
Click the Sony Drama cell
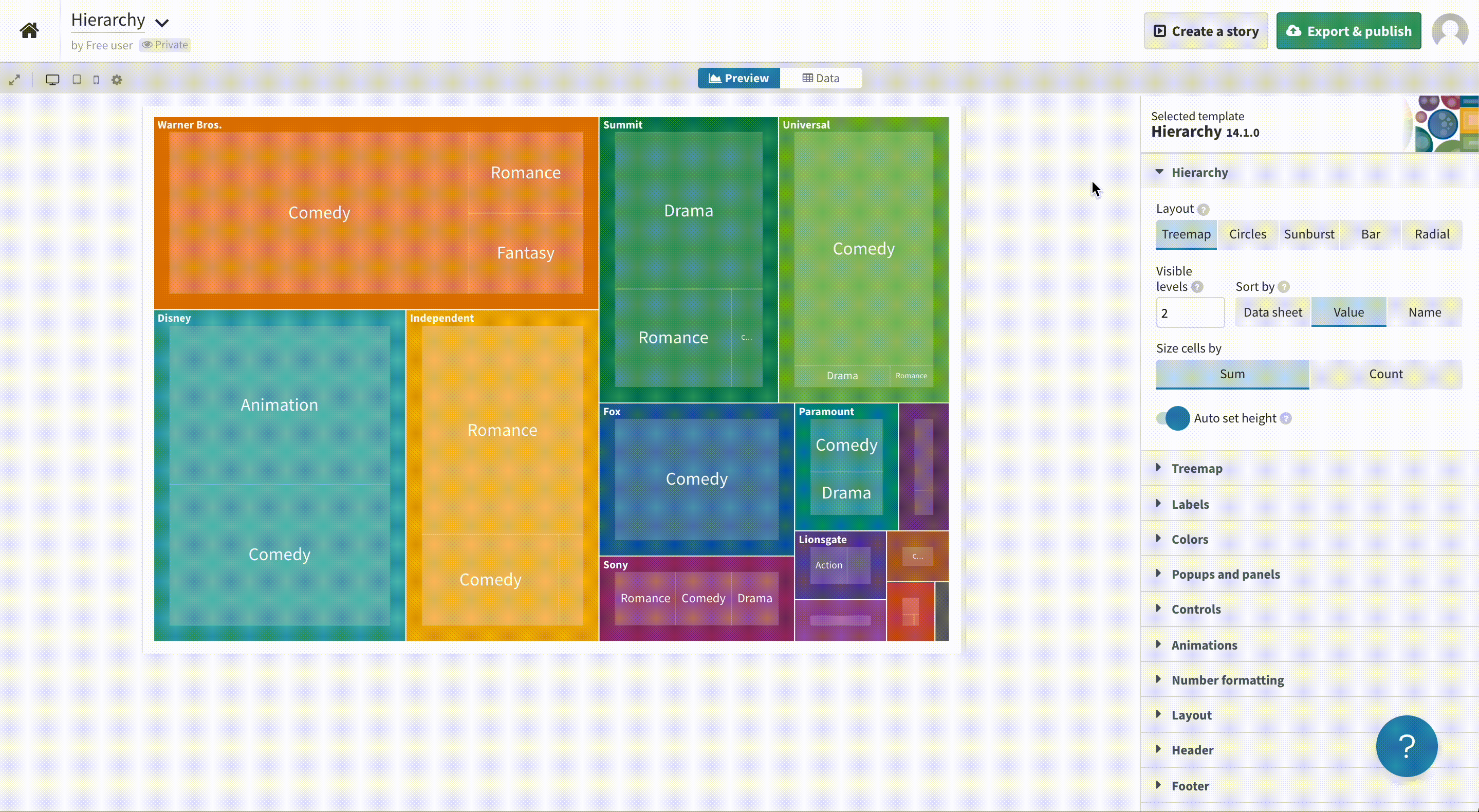(x=754, y=598)
